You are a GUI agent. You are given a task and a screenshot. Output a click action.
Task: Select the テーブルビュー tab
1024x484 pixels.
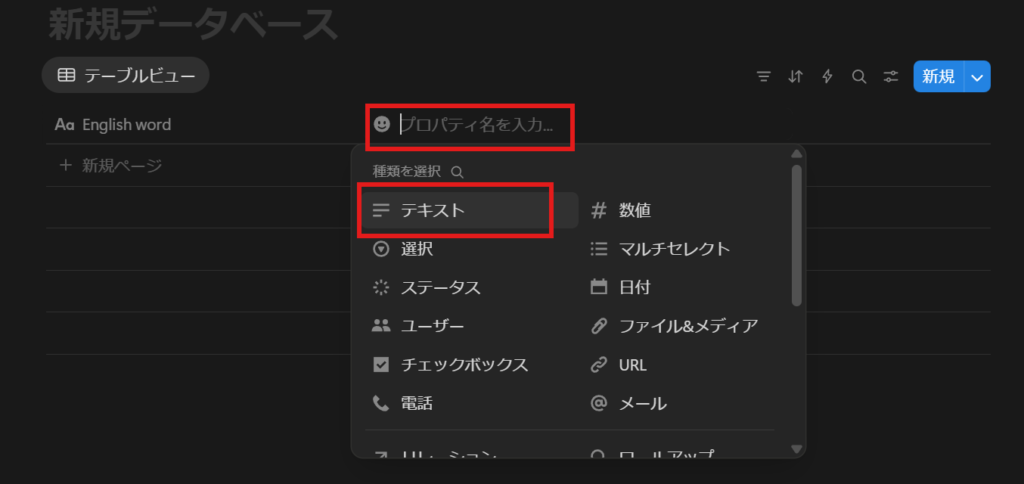[126, 75]
